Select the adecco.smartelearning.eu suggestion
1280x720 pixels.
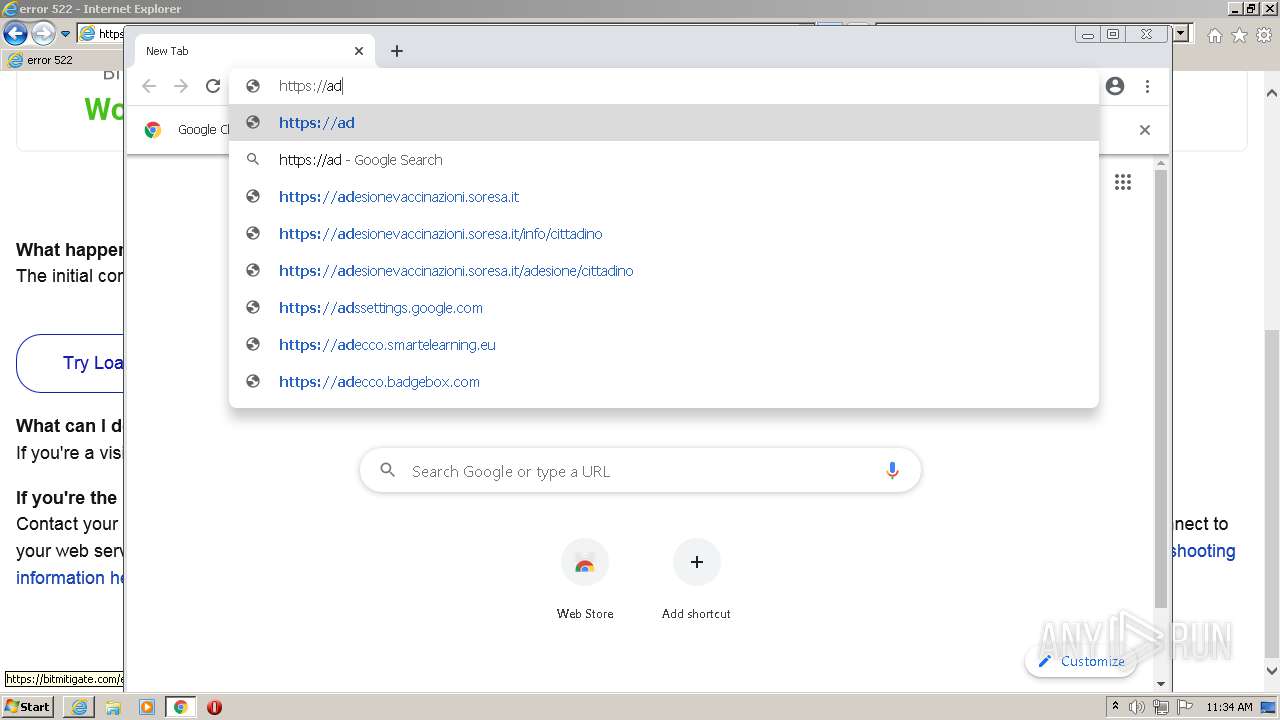664,345
